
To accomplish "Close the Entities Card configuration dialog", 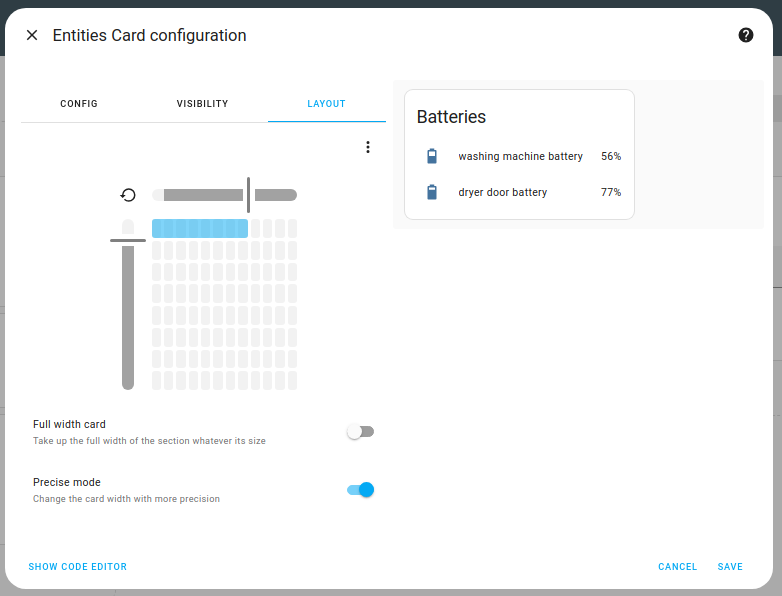I will (x=32, y=35).
